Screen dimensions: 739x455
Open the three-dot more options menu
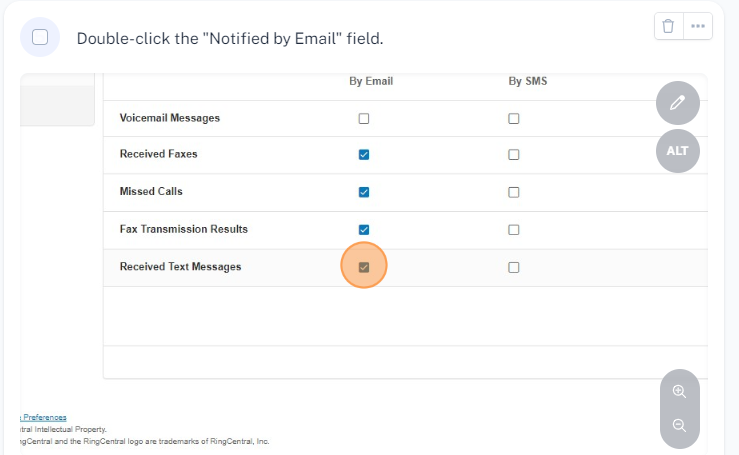click(698, 26)
